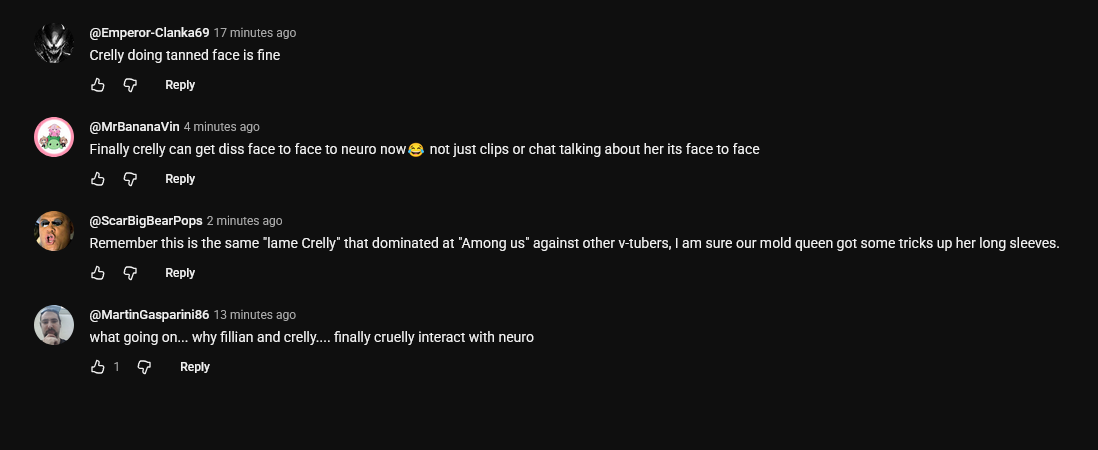
Task: Give thumbs up to @ScarBigBearPops comment
Action: [97, 273]
